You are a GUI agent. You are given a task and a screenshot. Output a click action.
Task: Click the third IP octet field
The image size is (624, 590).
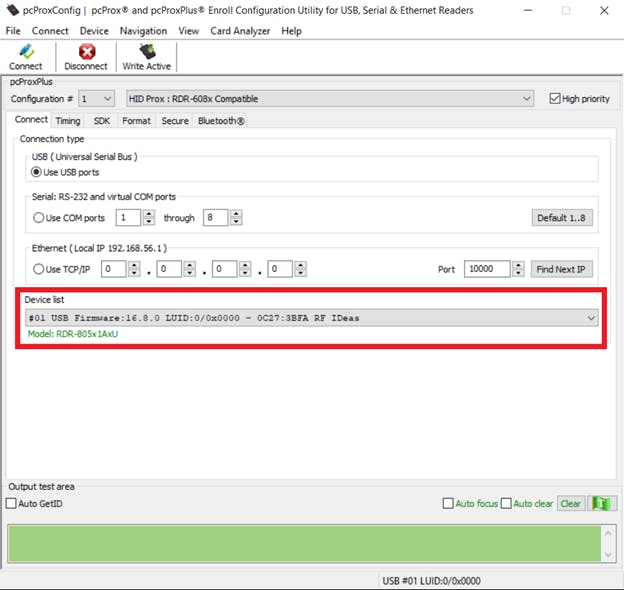(224, 269)
